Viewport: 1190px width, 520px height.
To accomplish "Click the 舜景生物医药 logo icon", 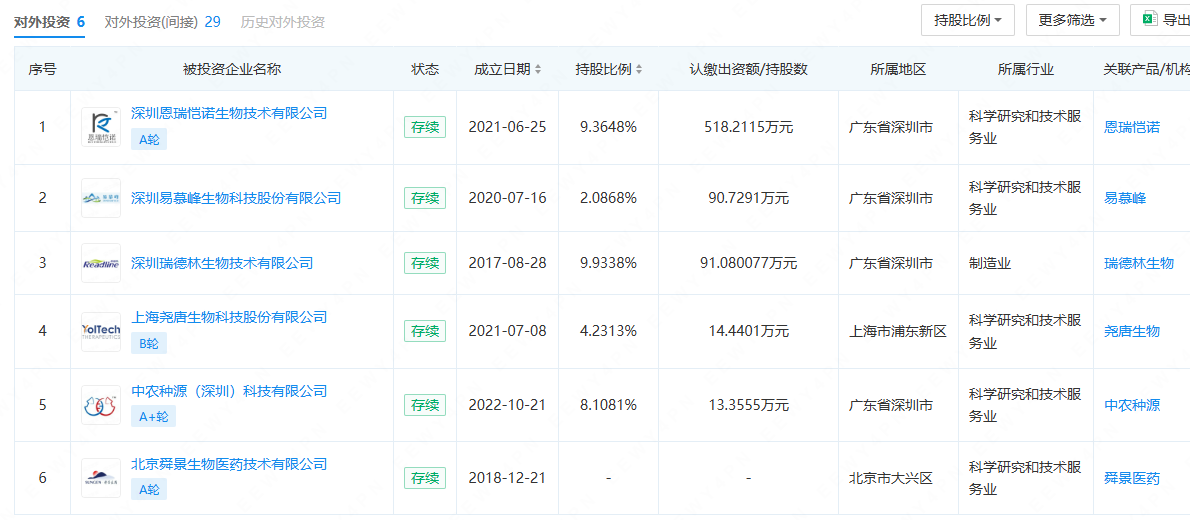I will pyautogui.click(x=101, y=478).
